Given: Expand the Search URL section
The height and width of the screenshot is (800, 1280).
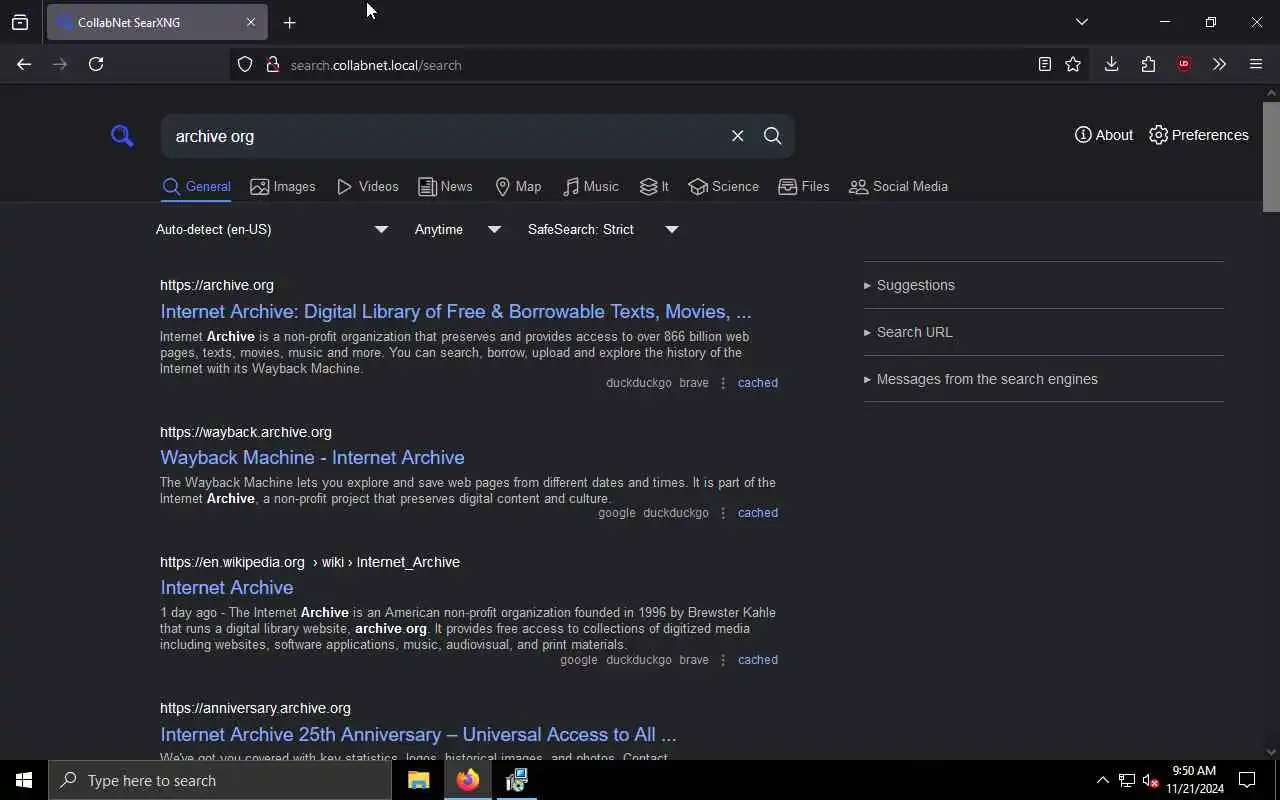Looking at the screenshot, I should pyautogui.click(x=908, y=332).
